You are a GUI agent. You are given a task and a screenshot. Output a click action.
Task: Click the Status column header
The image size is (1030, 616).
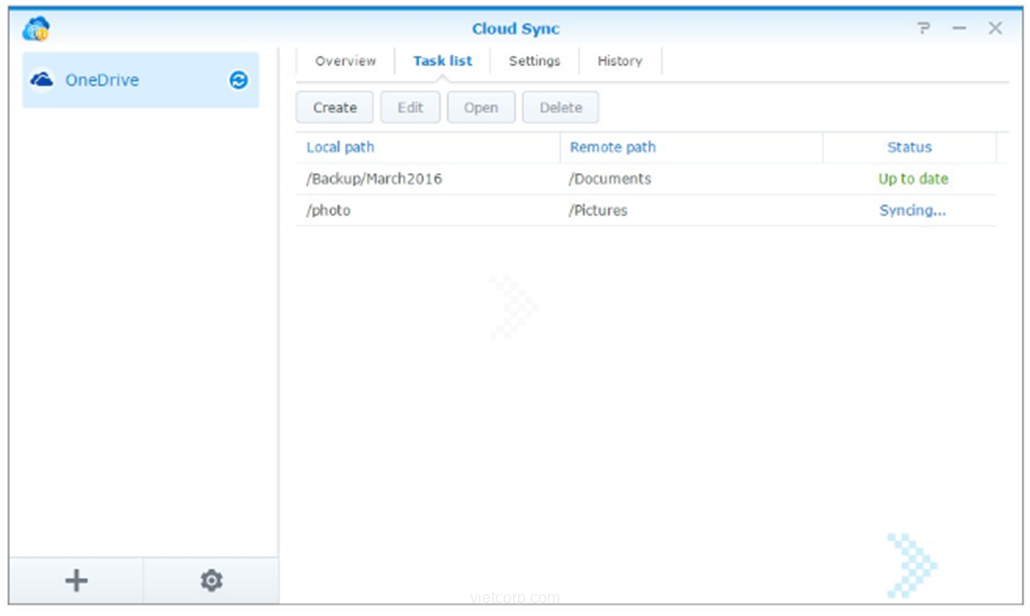pos(909,147)
